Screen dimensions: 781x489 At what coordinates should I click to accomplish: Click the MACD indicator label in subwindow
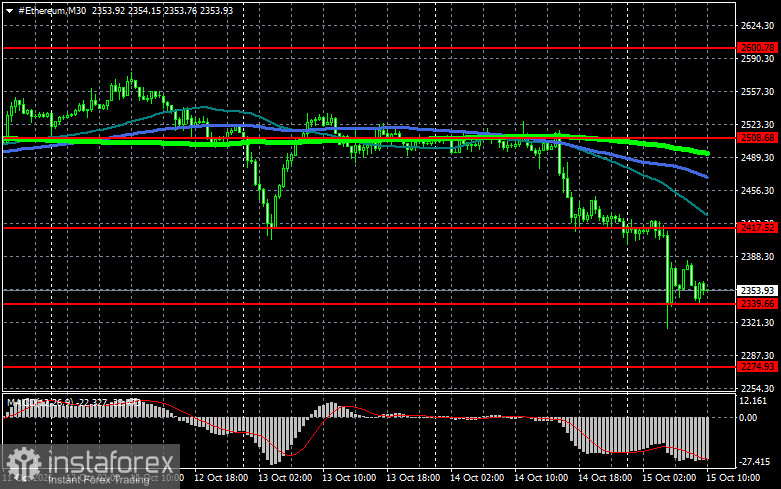tap(74, 401)
